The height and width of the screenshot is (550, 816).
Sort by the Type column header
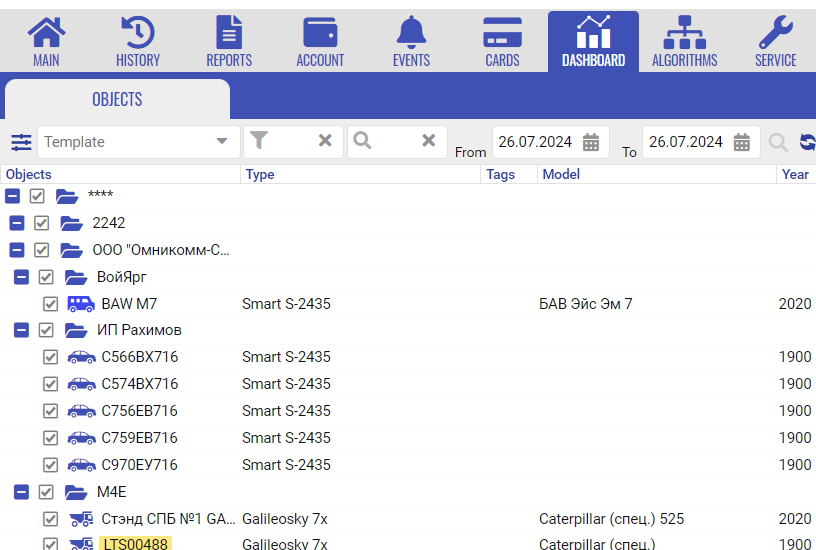point(260,174)
